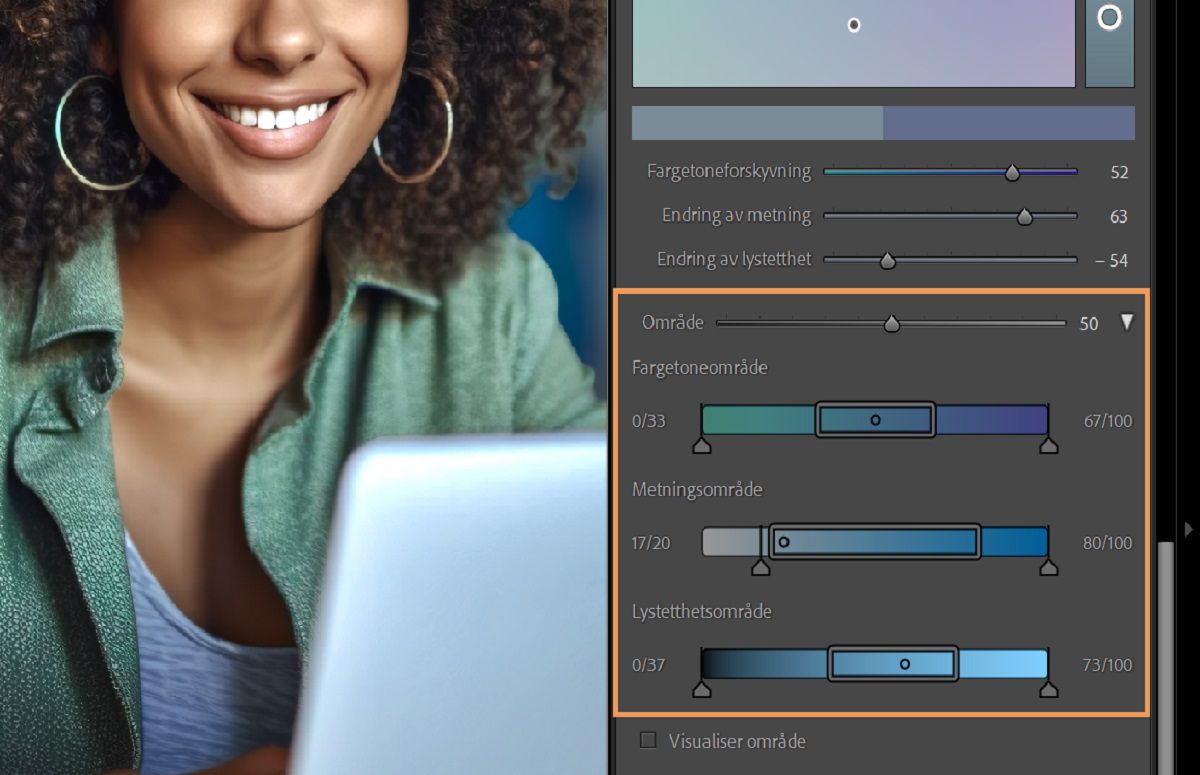
Task: Click the left before-color preview swatch
Action: click(x=757, y=123)
